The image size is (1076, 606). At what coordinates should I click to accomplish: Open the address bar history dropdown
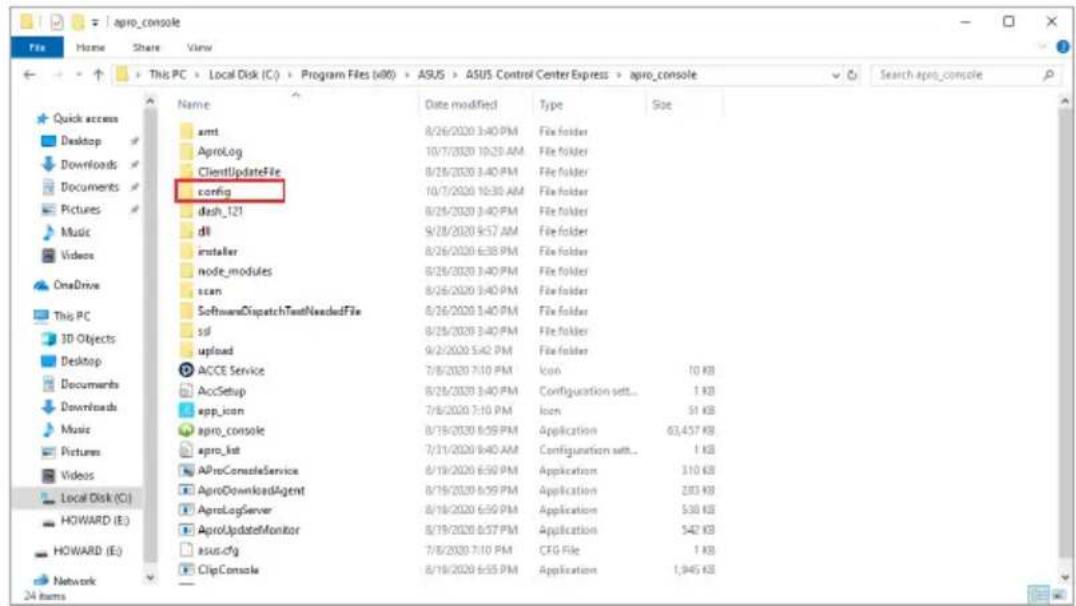836,75
